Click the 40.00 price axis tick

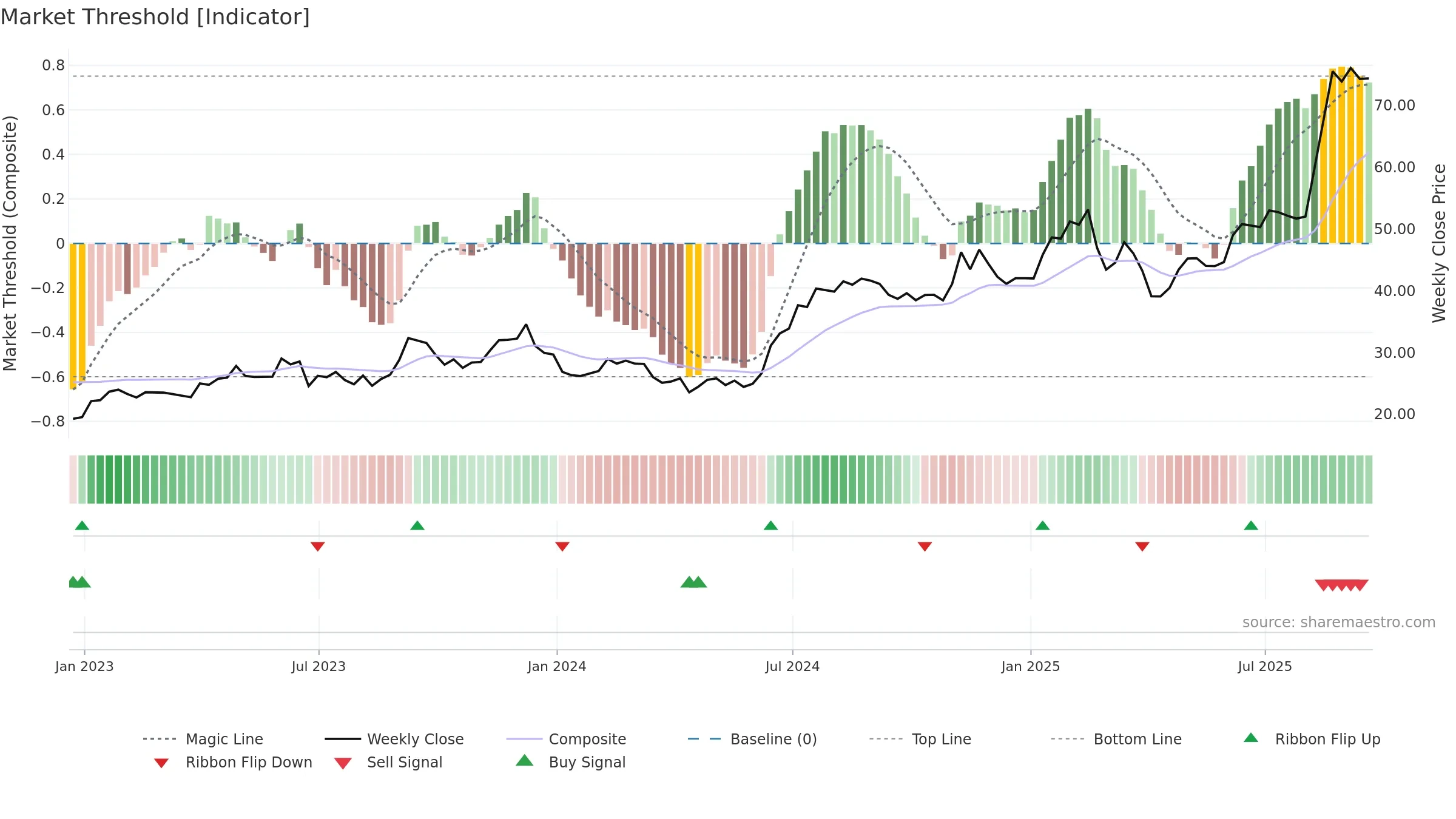click(1395, 291)
